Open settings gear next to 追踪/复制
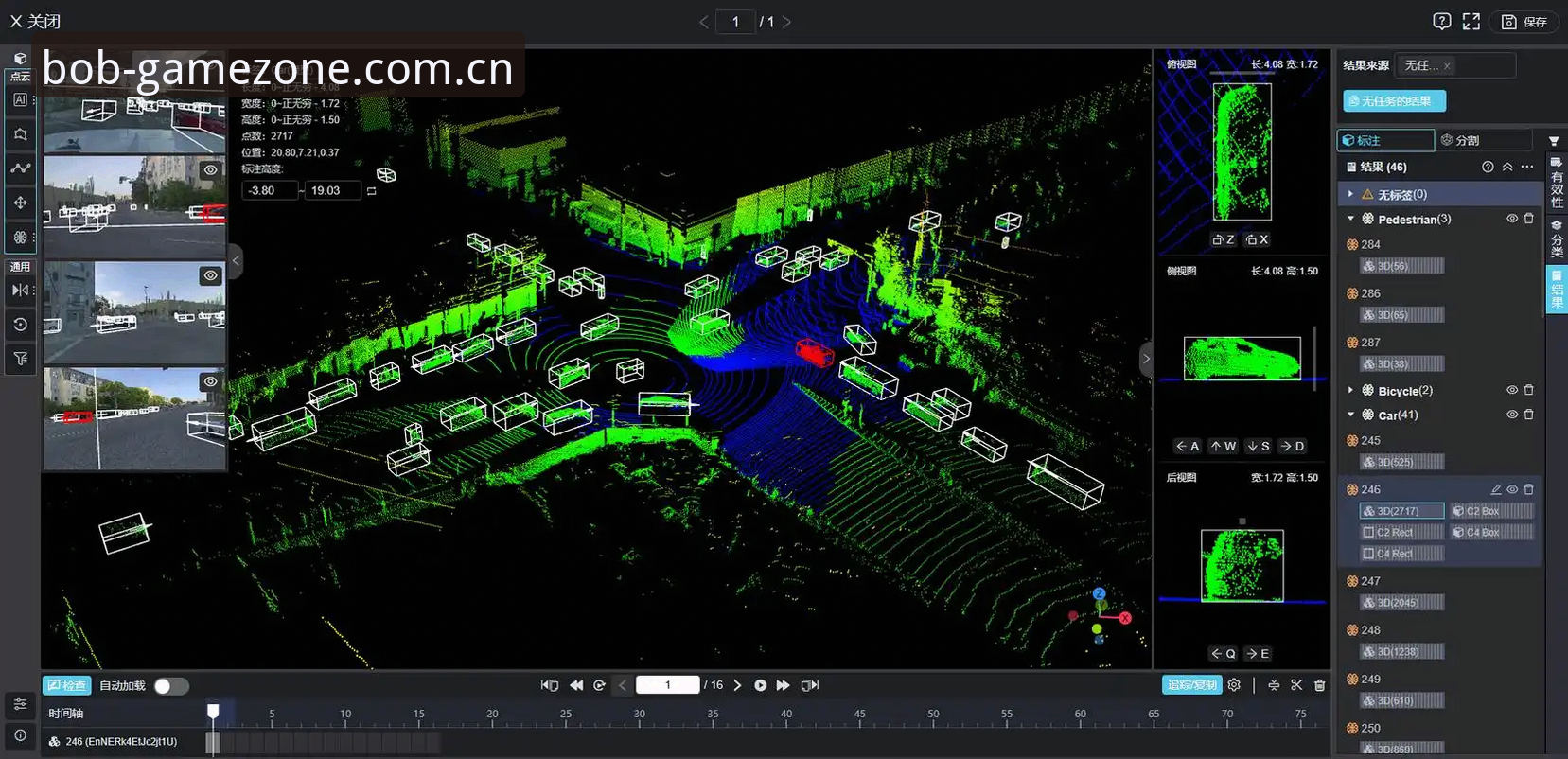This screenshot has height=759, width=1568. [x=1234, y=685]
